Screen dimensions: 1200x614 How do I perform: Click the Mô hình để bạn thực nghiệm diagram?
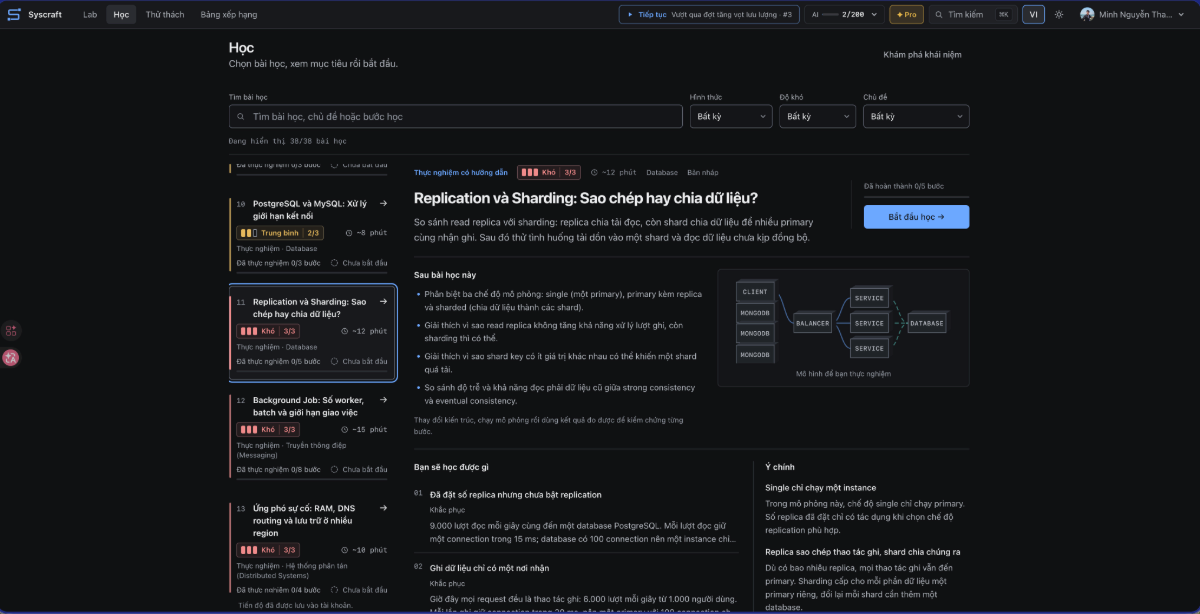pos(843,328)
